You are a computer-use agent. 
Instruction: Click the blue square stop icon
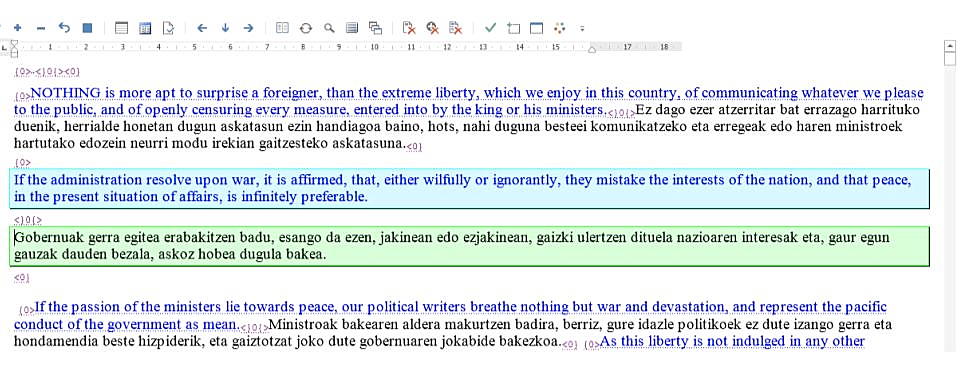pos(87,27)
